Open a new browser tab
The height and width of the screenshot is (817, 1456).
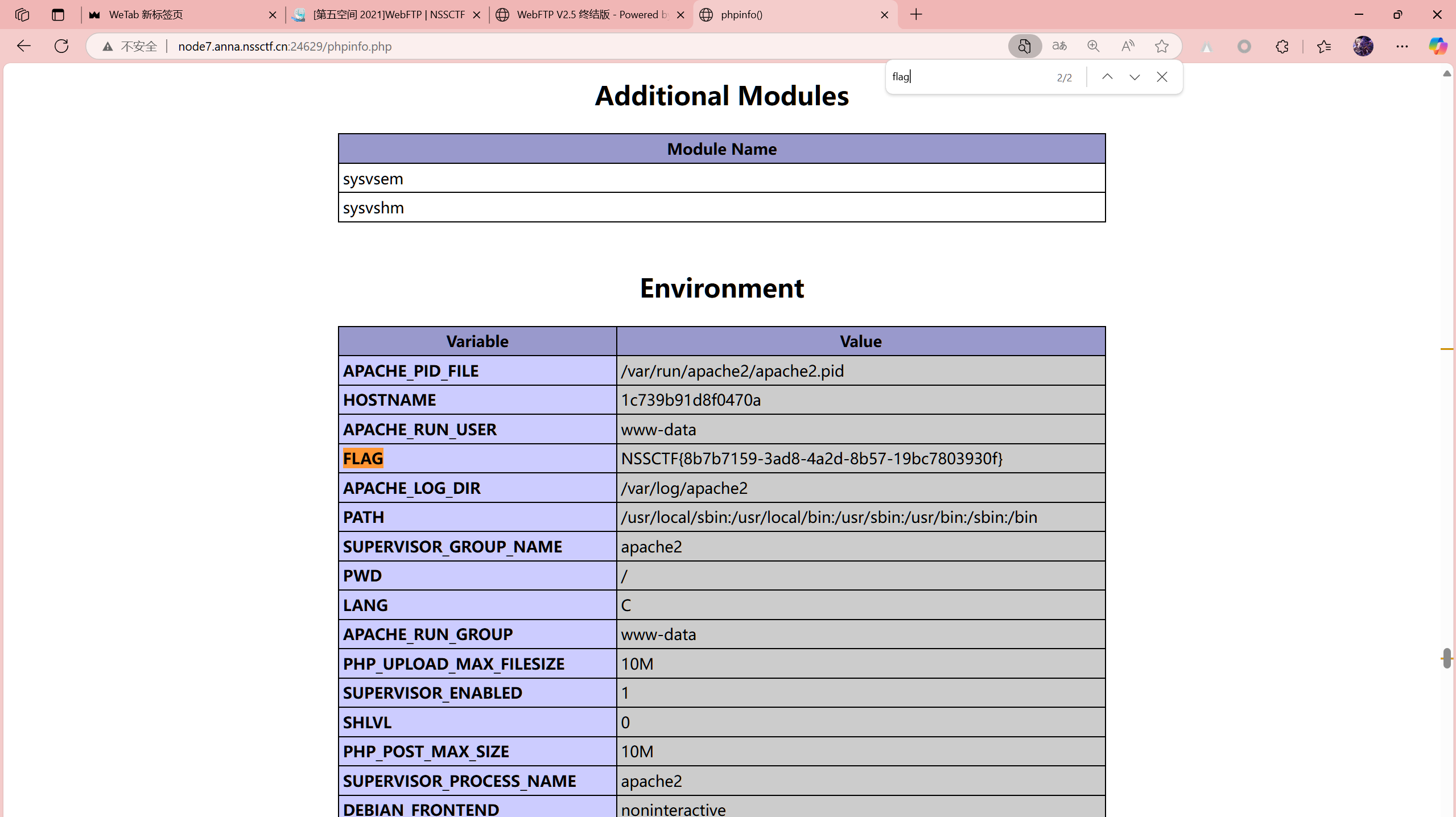click(916, 15)
